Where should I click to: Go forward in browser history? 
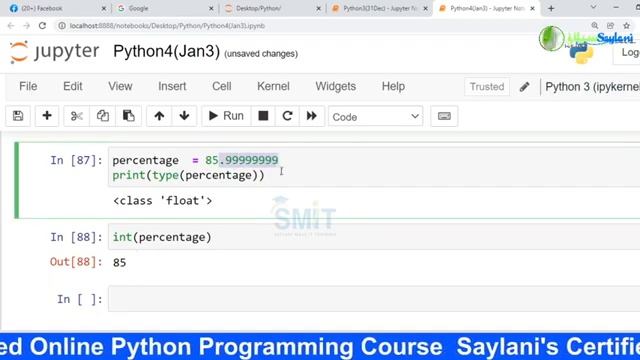[x=27, y=26]
